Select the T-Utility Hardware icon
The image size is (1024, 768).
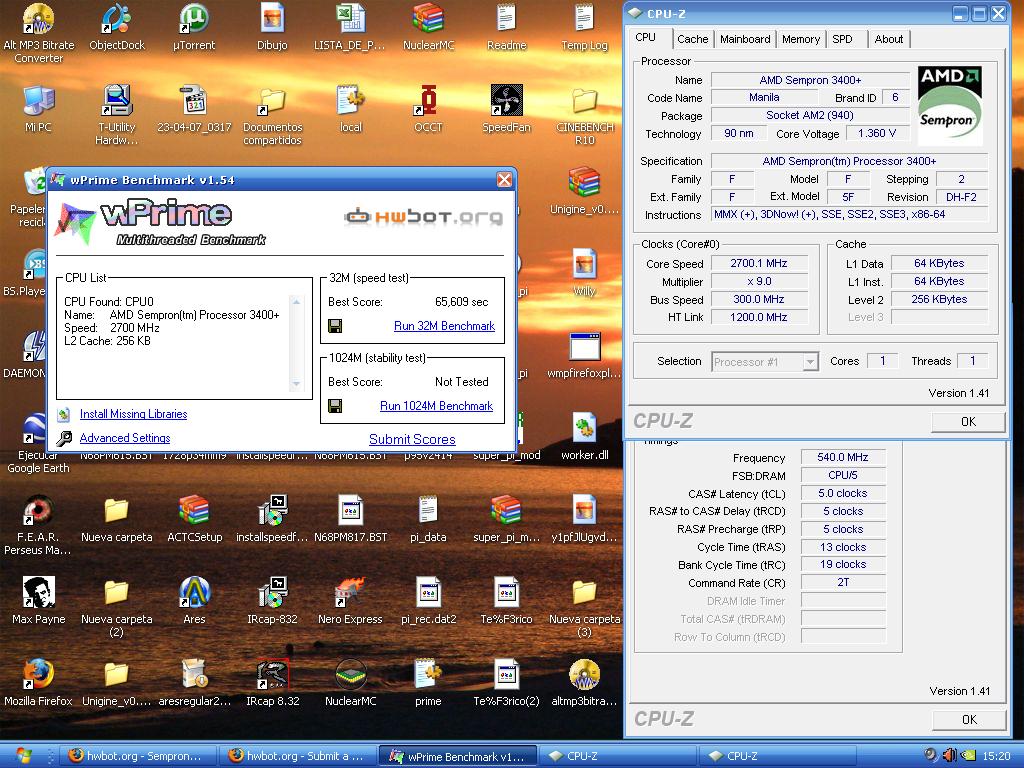click(117, 101)
